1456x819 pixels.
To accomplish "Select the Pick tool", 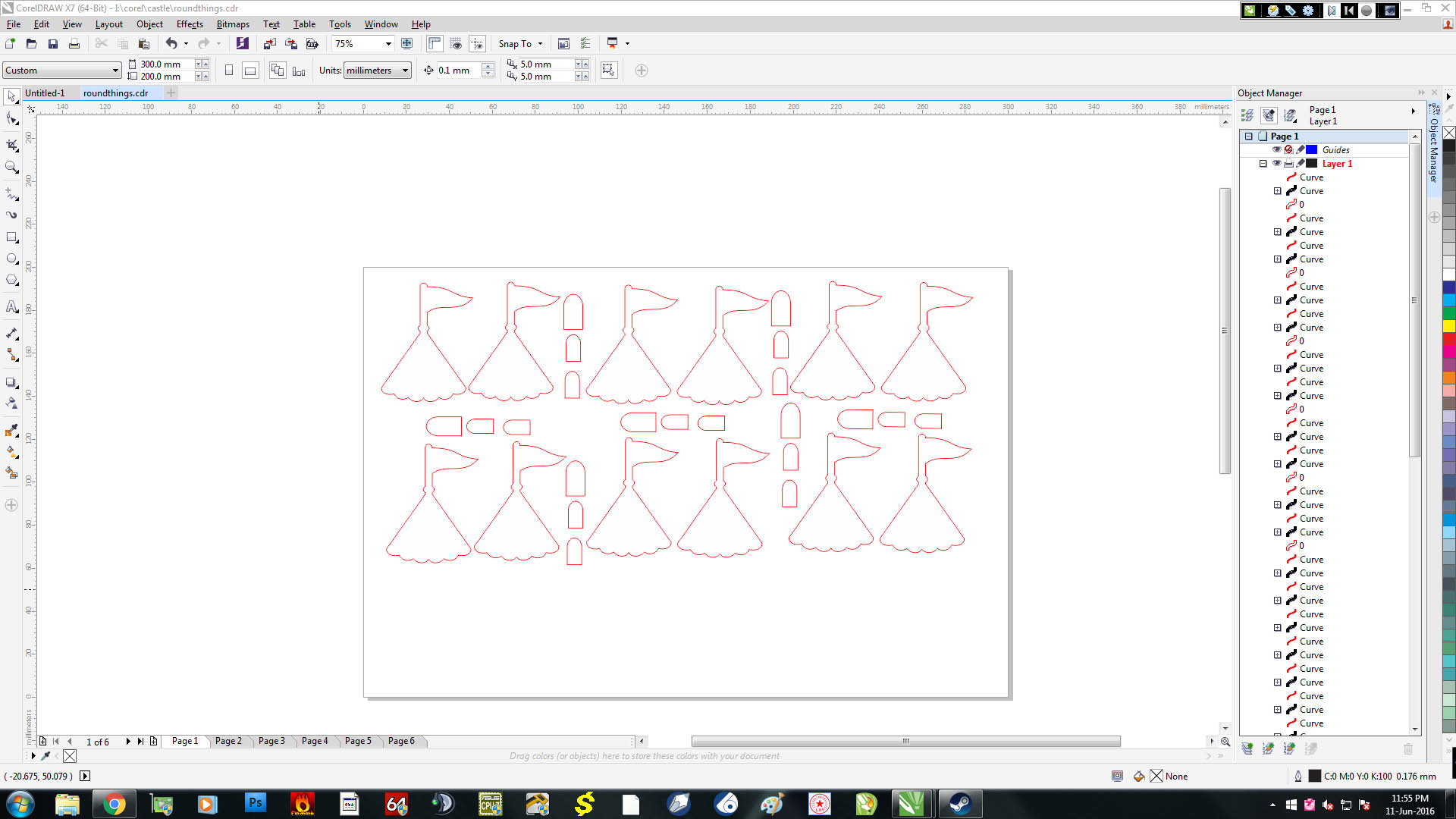I will pyautogui.click(x=11, y=97).
